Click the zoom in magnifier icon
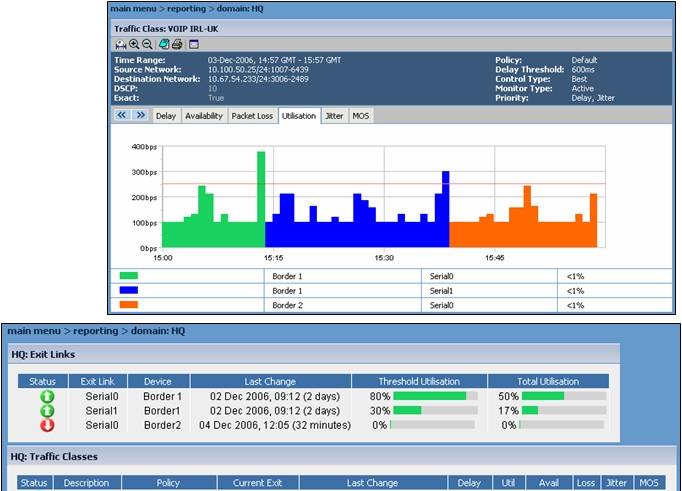This screenshot has width=682, height=491. tap(134, 44)
